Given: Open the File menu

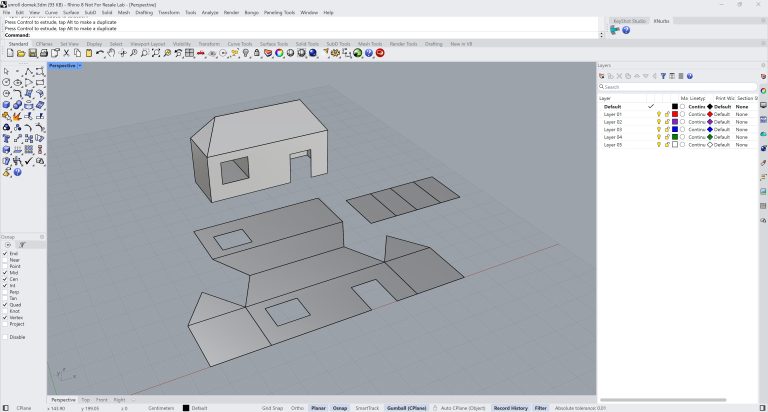Looking at the screenshot, I should [x=6, y=12].
